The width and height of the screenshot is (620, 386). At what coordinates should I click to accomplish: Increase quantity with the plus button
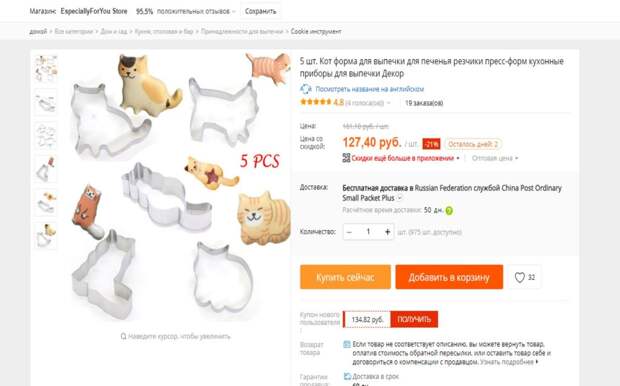[x=388, y=232]
